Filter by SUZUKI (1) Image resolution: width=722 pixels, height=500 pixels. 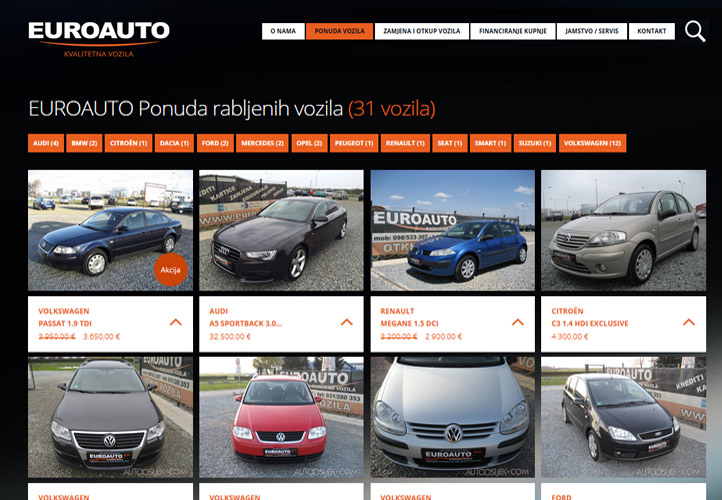point(535,143)
